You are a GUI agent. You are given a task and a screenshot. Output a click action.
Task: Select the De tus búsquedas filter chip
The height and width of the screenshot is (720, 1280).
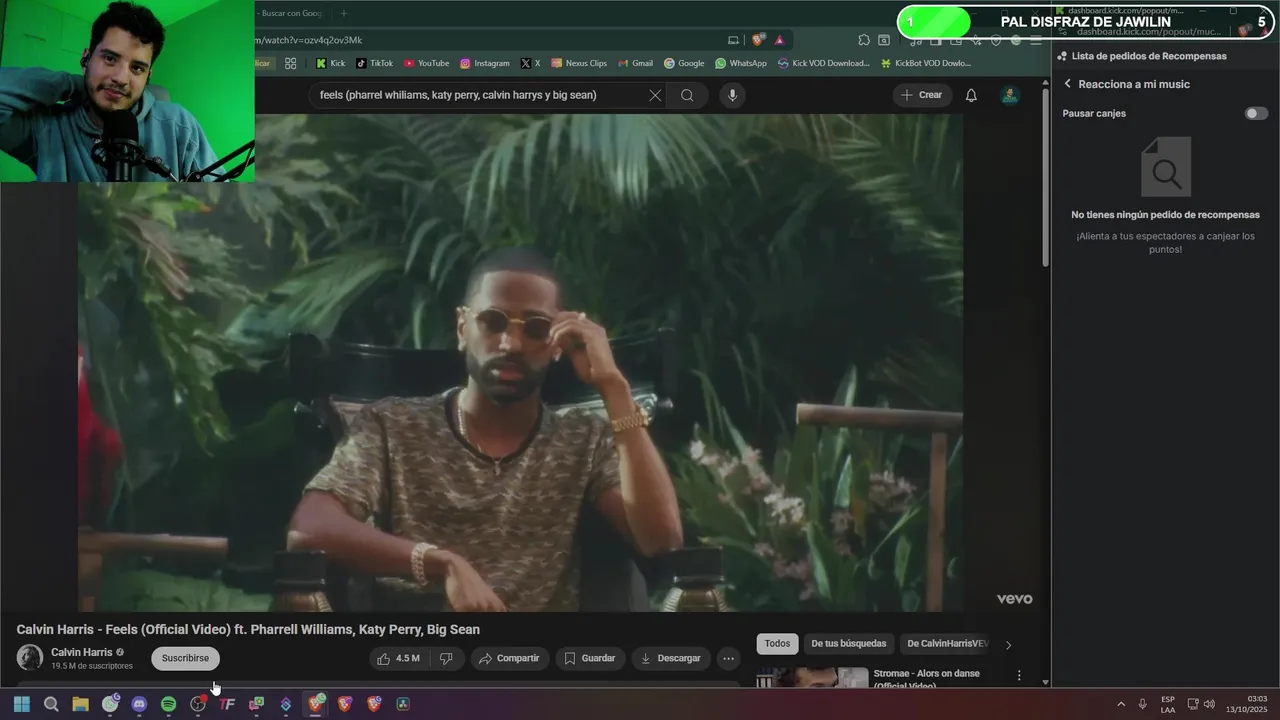[x=848, y=644]
